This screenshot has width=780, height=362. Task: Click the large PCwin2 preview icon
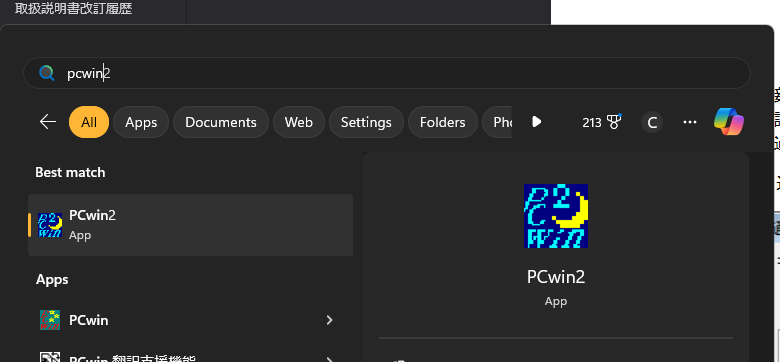click(556, 216)
